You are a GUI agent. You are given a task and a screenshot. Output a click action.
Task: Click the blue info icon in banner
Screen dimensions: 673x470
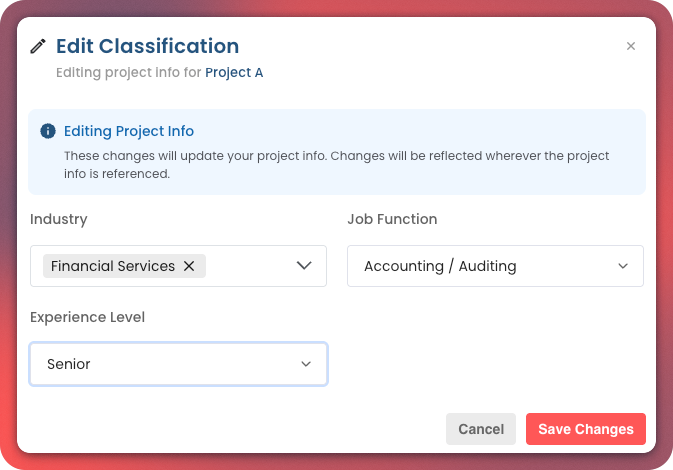[x=47, y=131]
